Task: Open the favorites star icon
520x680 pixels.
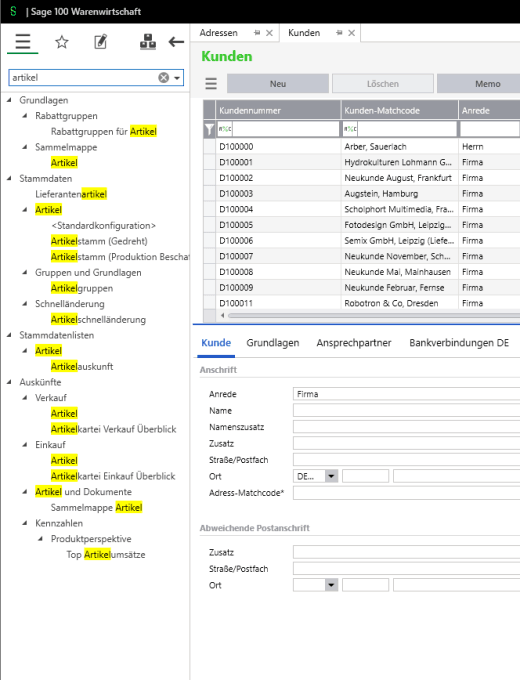Action: [62, 42]
